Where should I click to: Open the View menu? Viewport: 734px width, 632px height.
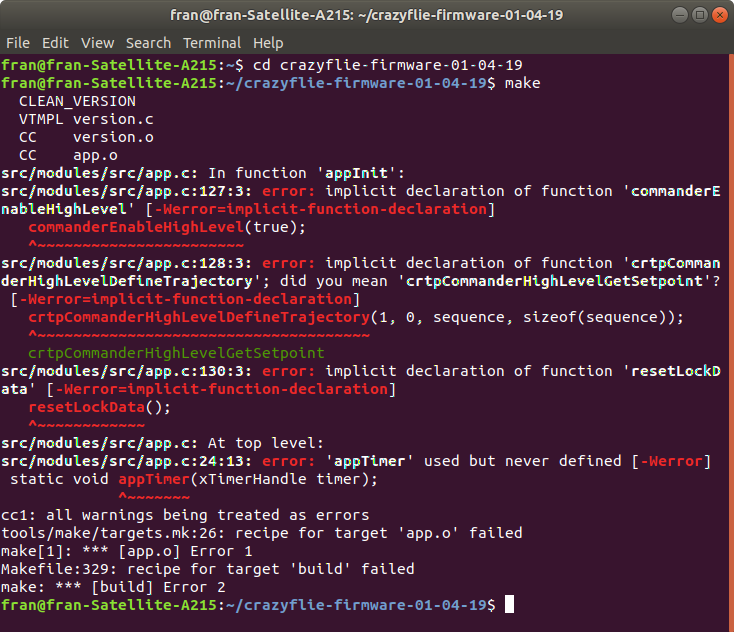pos(98,43)
